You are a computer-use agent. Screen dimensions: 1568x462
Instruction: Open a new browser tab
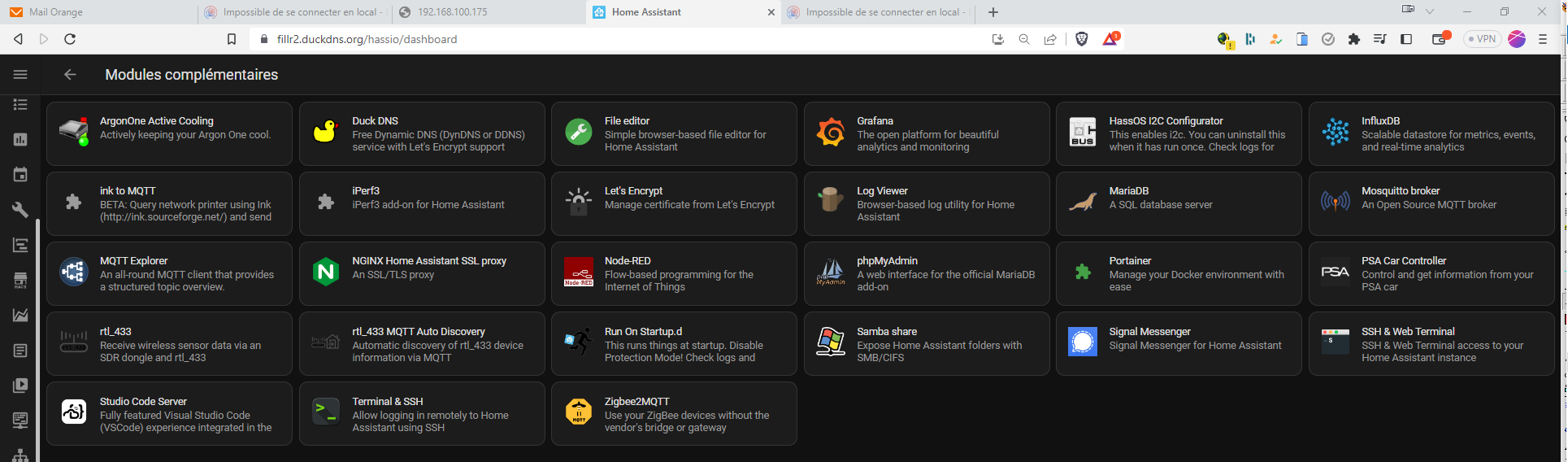coord(992,12)
